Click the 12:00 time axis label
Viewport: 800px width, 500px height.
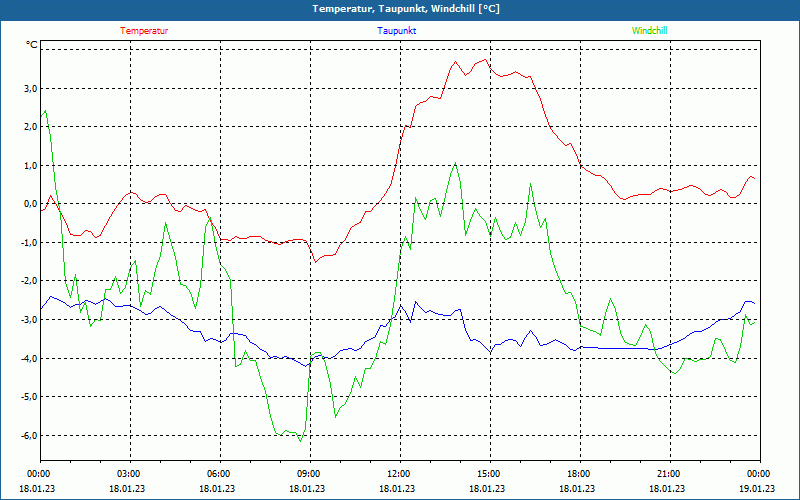tap(400, 474)
